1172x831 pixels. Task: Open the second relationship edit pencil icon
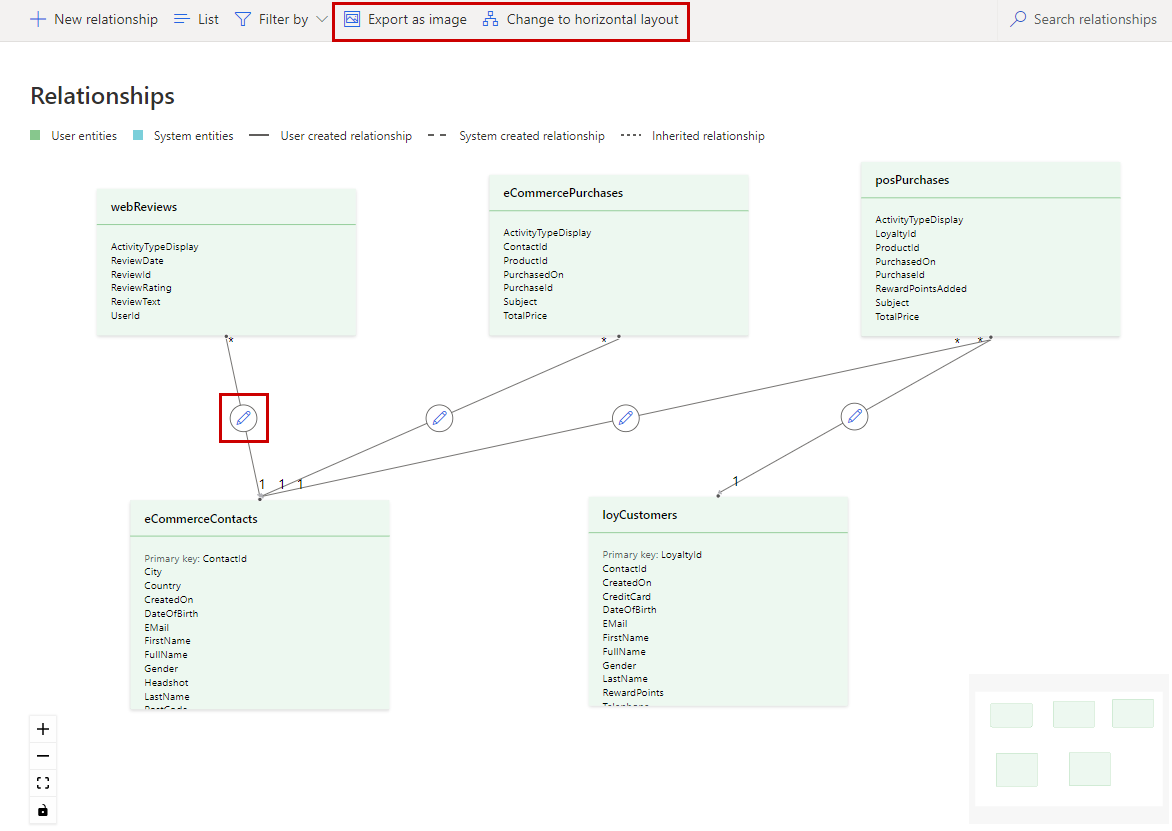click(x=439, y=418)
